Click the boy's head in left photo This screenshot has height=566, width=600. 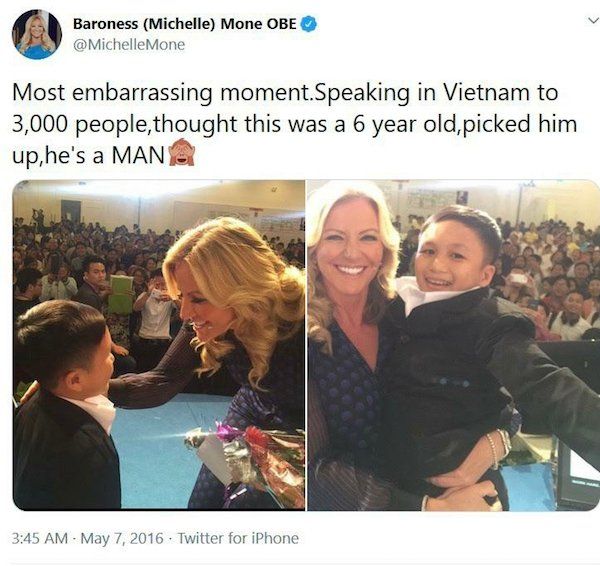(x=63, y=344)
